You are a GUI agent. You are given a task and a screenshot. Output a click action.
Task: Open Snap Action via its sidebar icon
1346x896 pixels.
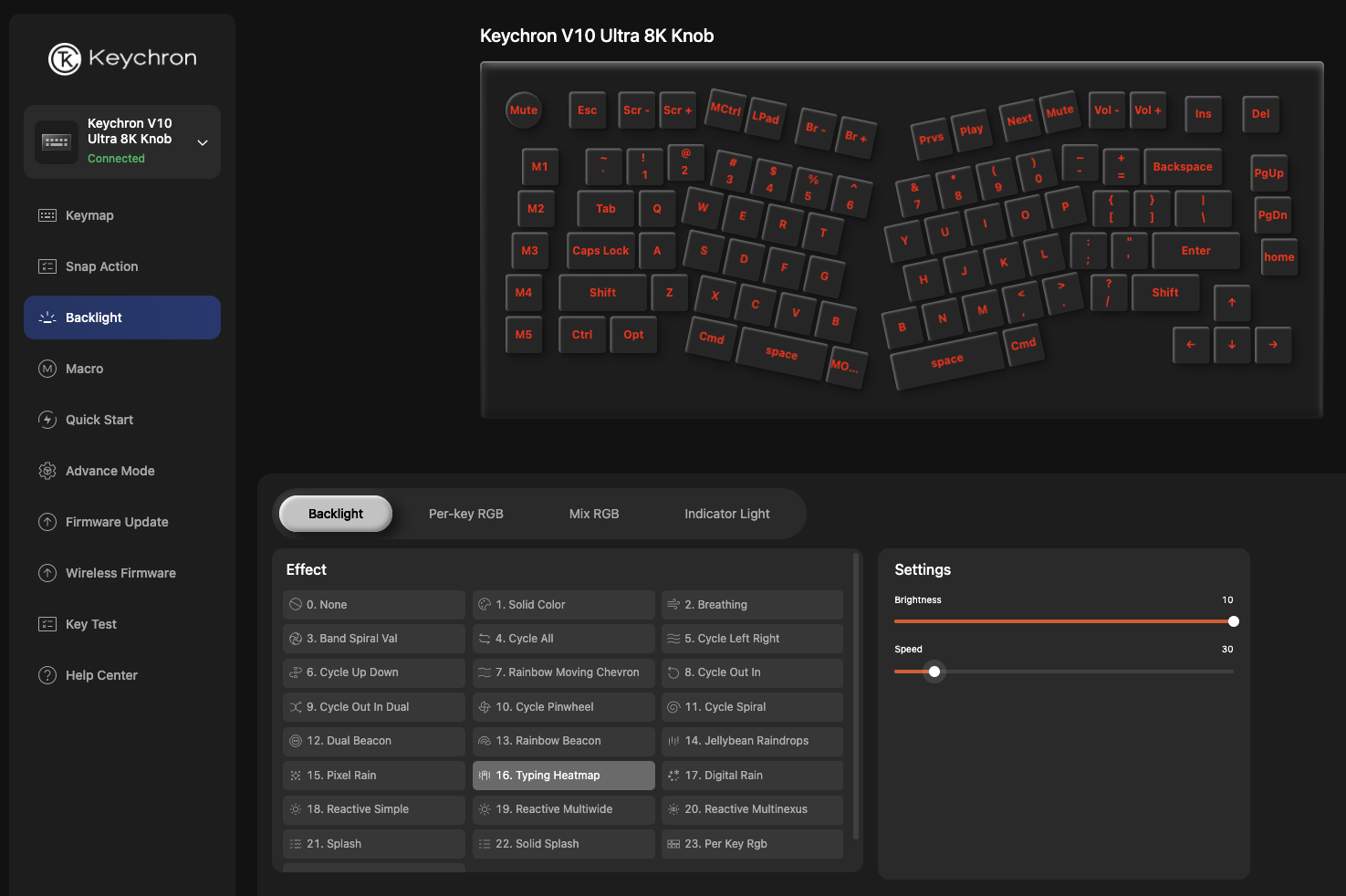[x=47, y=266]
